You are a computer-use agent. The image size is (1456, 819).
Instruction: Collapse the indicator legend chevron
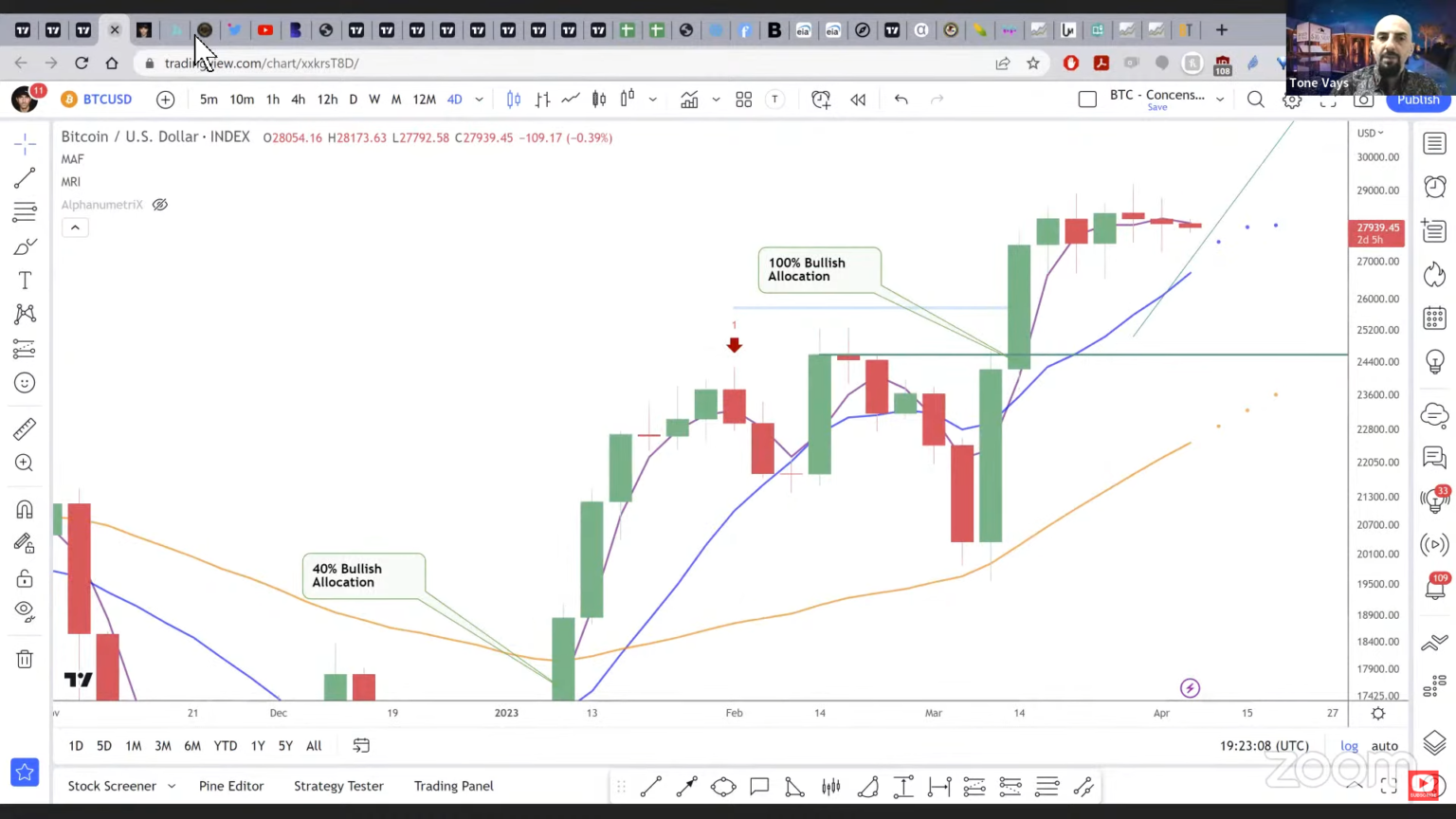[x=75, y=227]
